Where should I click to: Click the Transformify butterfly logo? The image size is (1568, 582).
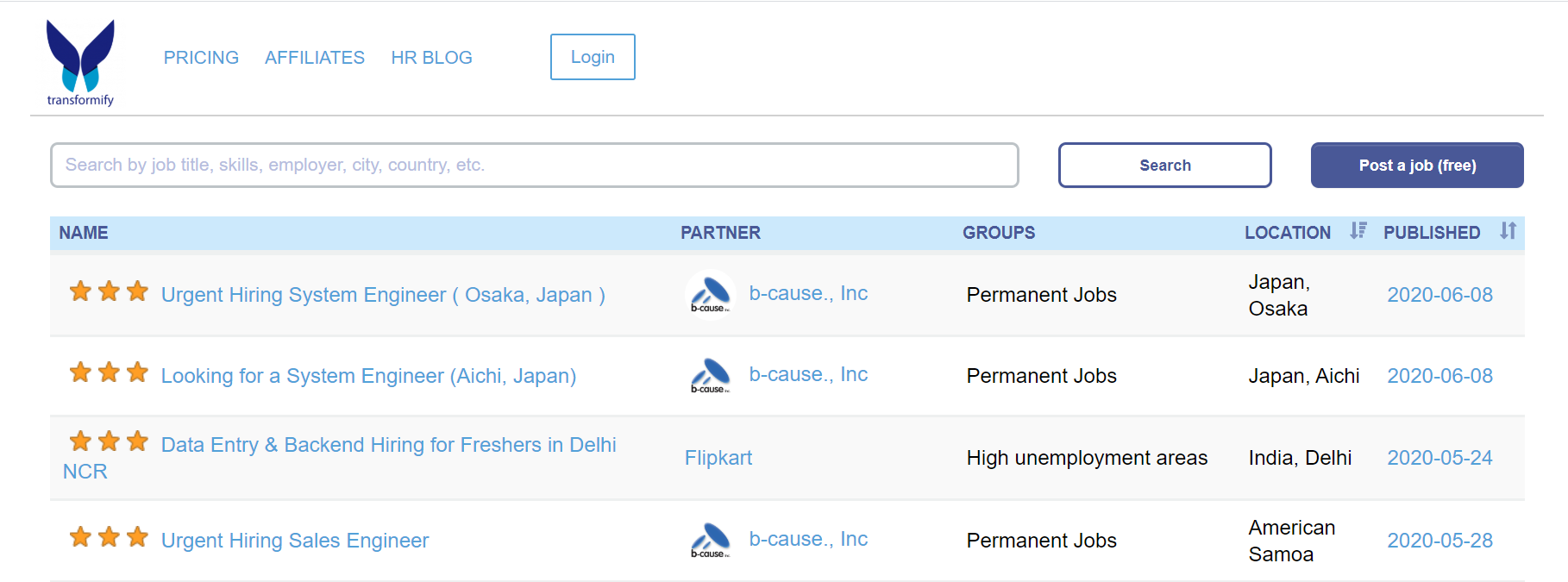click(80, 61)
